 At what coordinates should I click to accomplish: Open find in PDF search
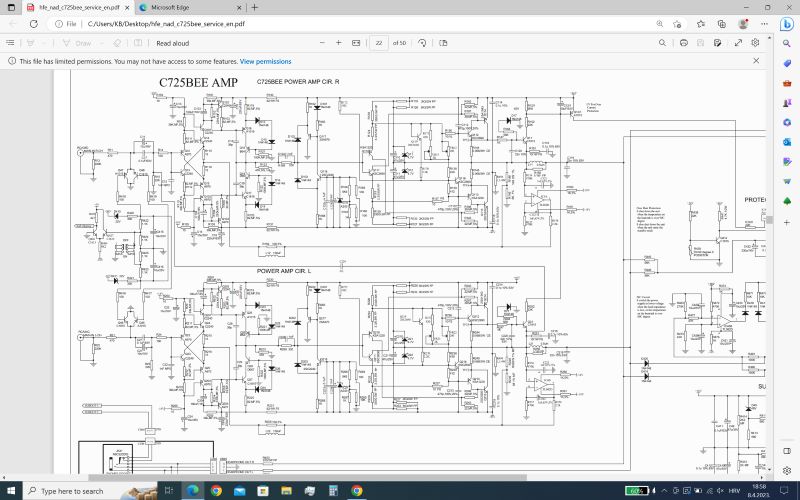coord(662,43)
